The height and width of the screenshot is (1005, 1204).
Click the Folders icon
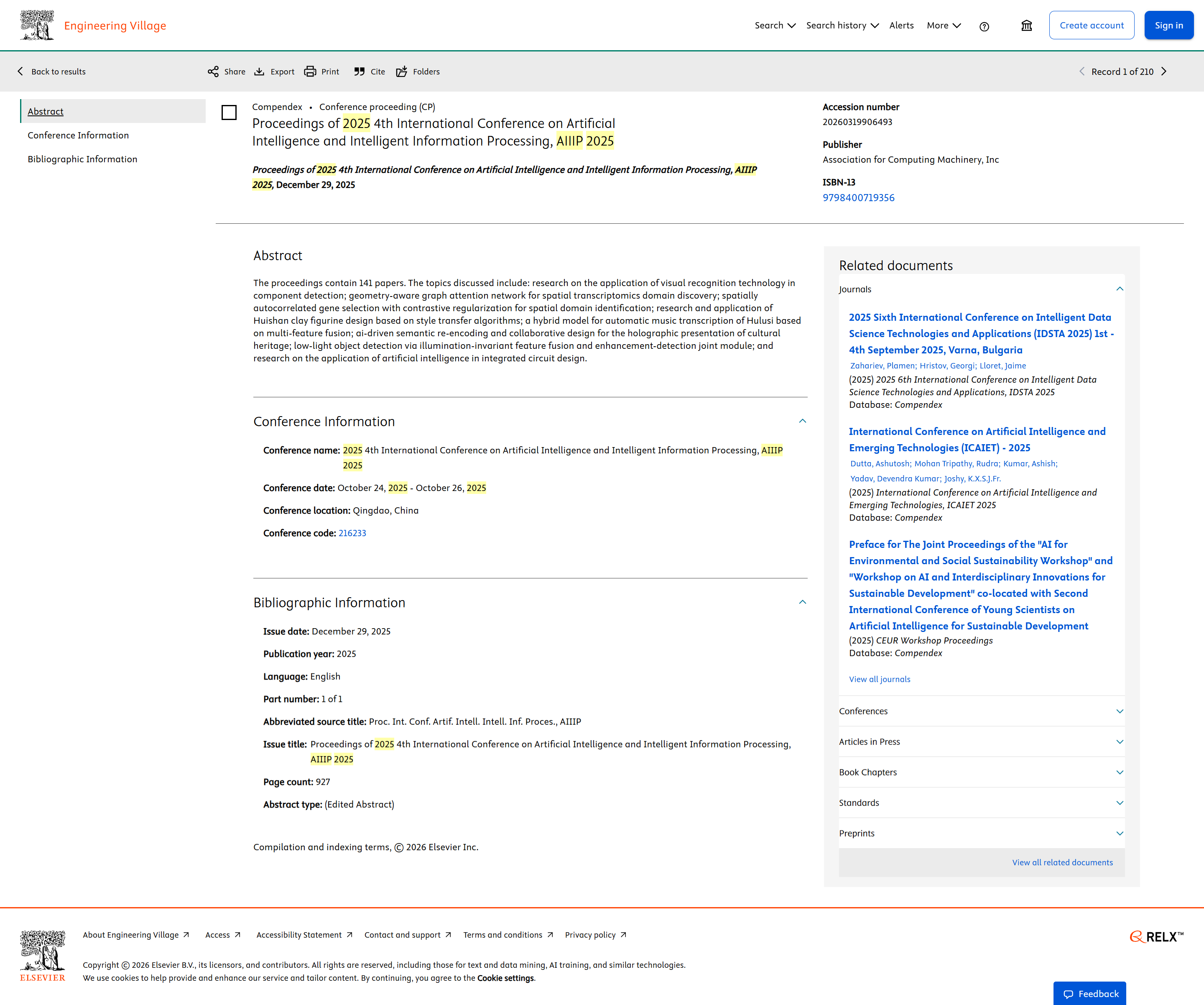pyautogui.click(x=402, y=72)
